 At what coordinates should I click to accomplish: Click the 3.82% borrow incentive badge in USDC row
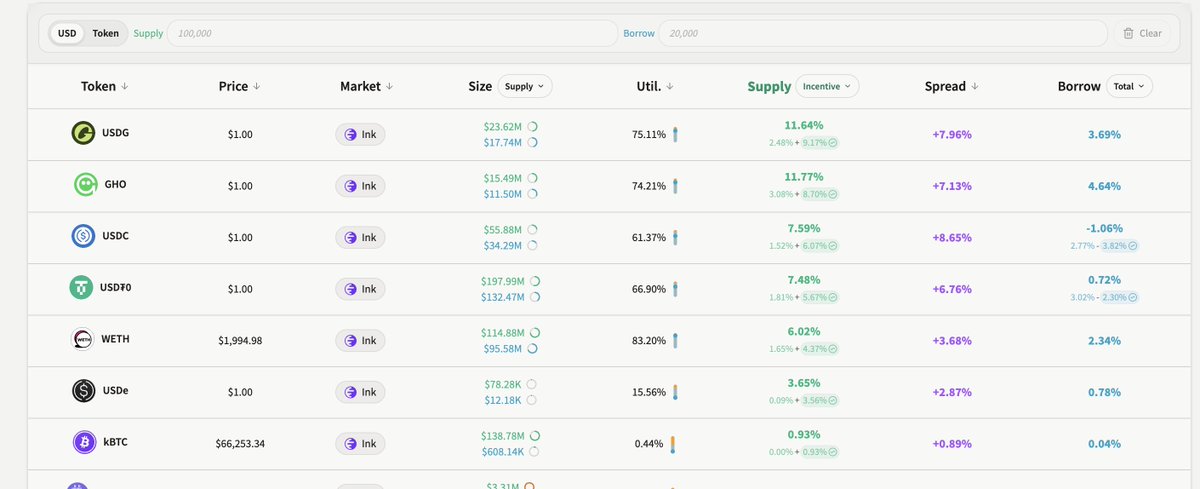[x=1120, y=246]
